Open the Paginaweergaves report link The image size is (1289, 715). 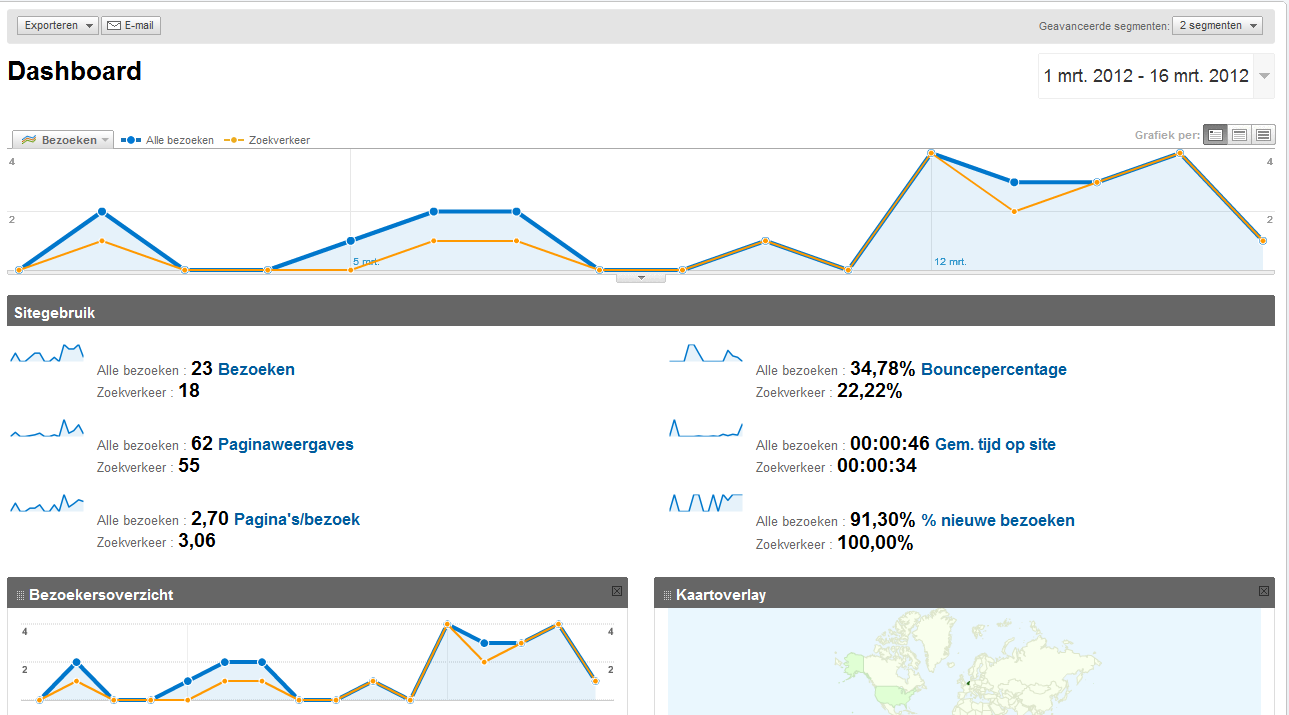[x=286, y=444]
